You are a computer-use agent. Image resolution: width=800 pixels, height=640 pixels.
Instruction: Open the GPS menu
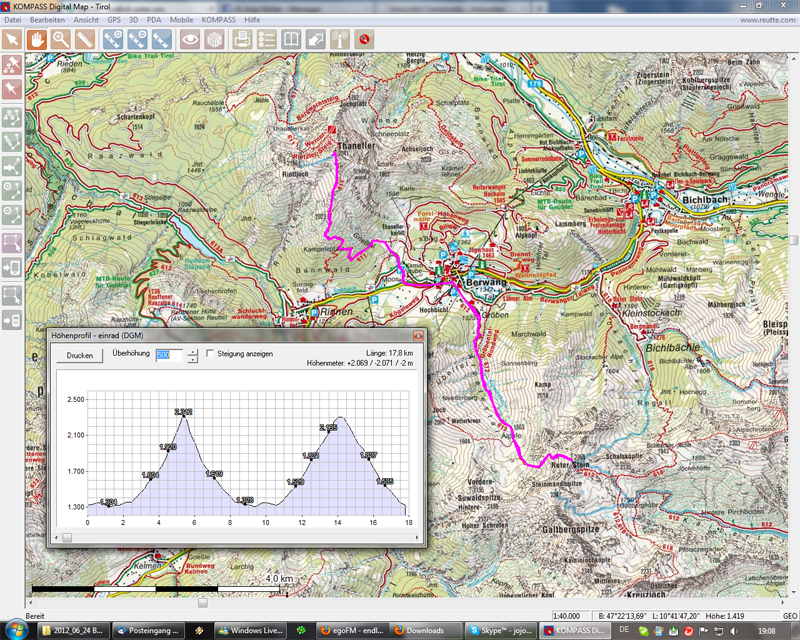coord(114,20)
